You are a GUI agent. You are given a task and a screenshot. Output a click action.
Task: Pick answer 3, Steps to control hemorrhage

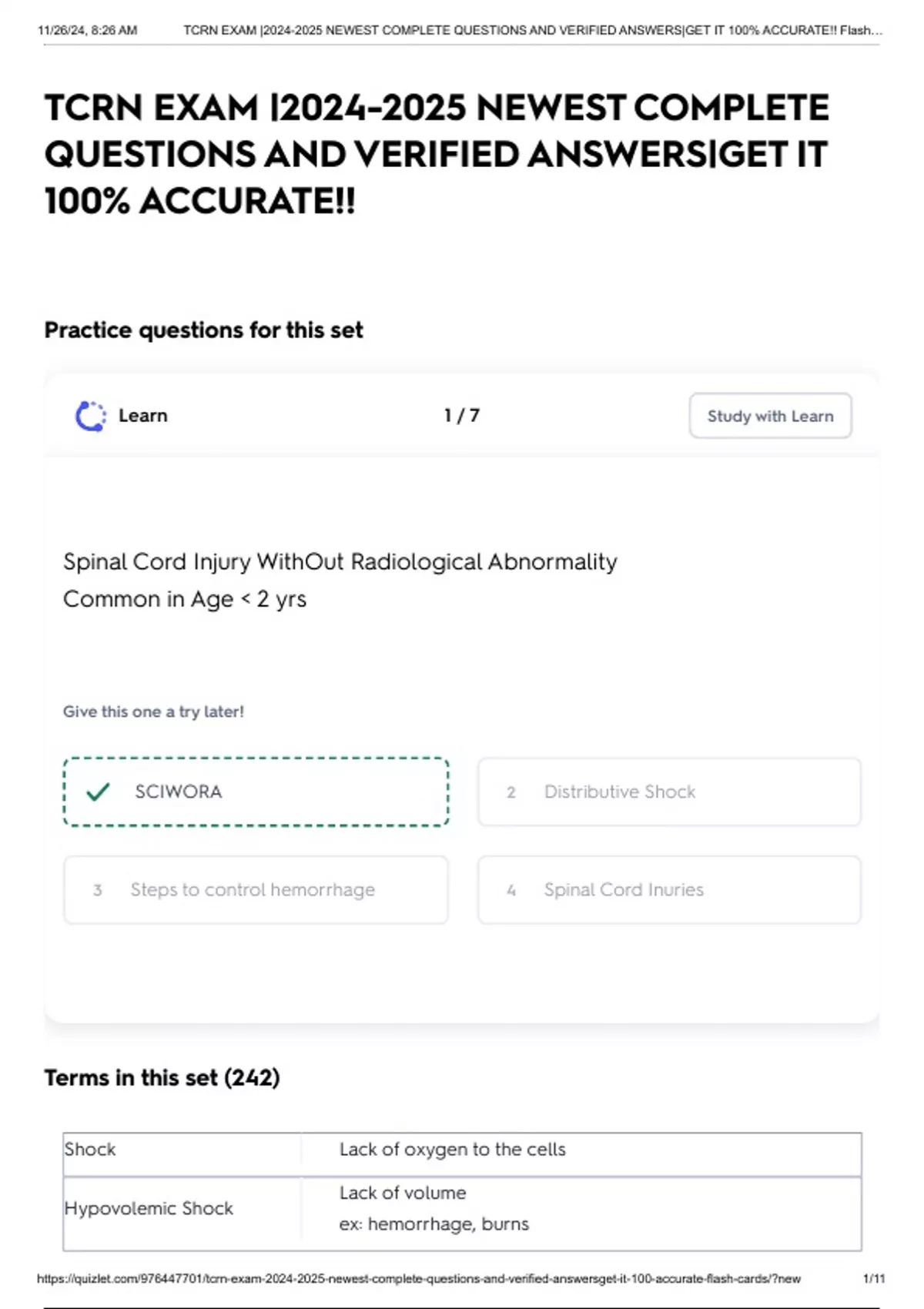coord(256,890)
